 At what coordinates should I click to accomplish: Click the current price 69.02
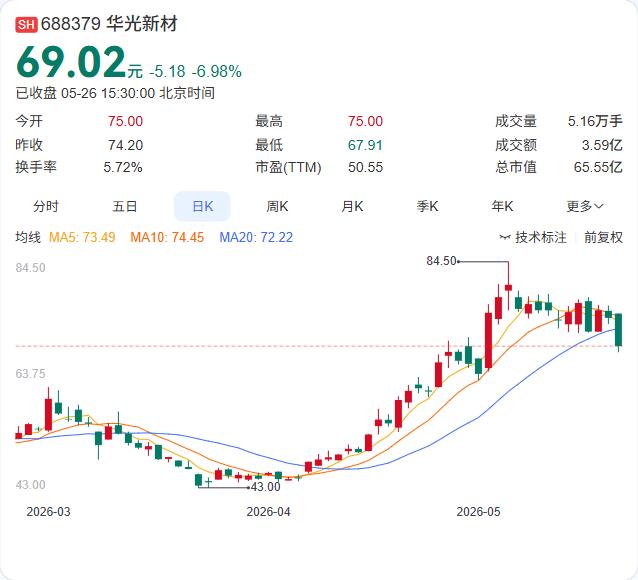71,62
